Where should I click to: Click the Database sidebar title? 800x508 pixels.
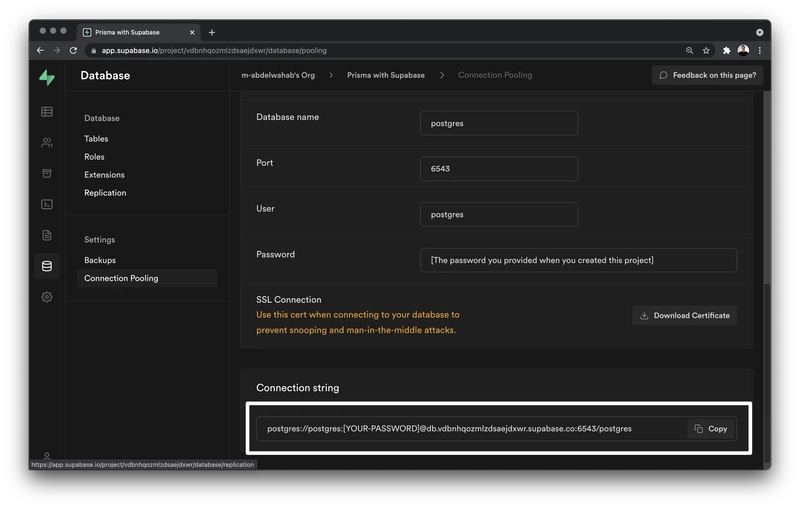point(105,75)
